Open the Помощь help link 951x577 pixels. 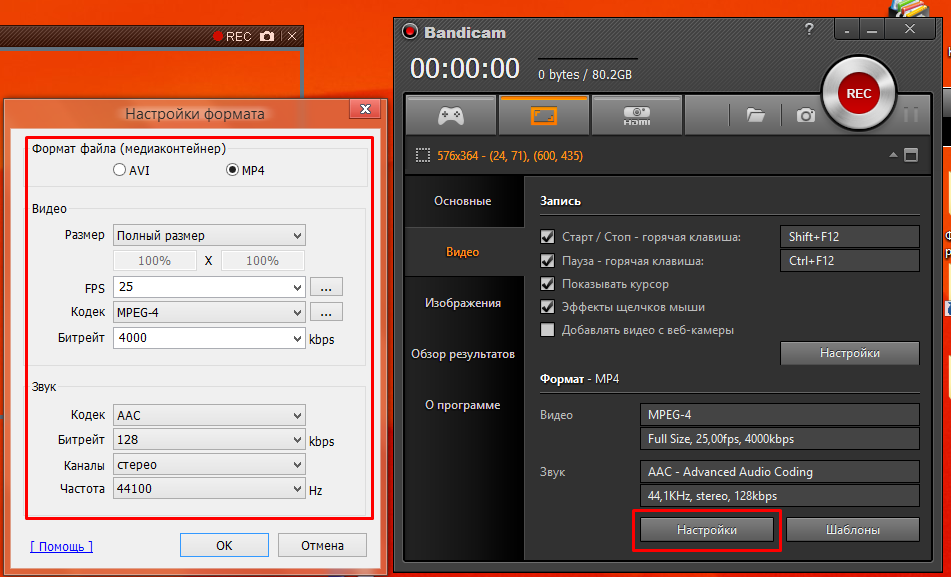(x=62, y=546)
